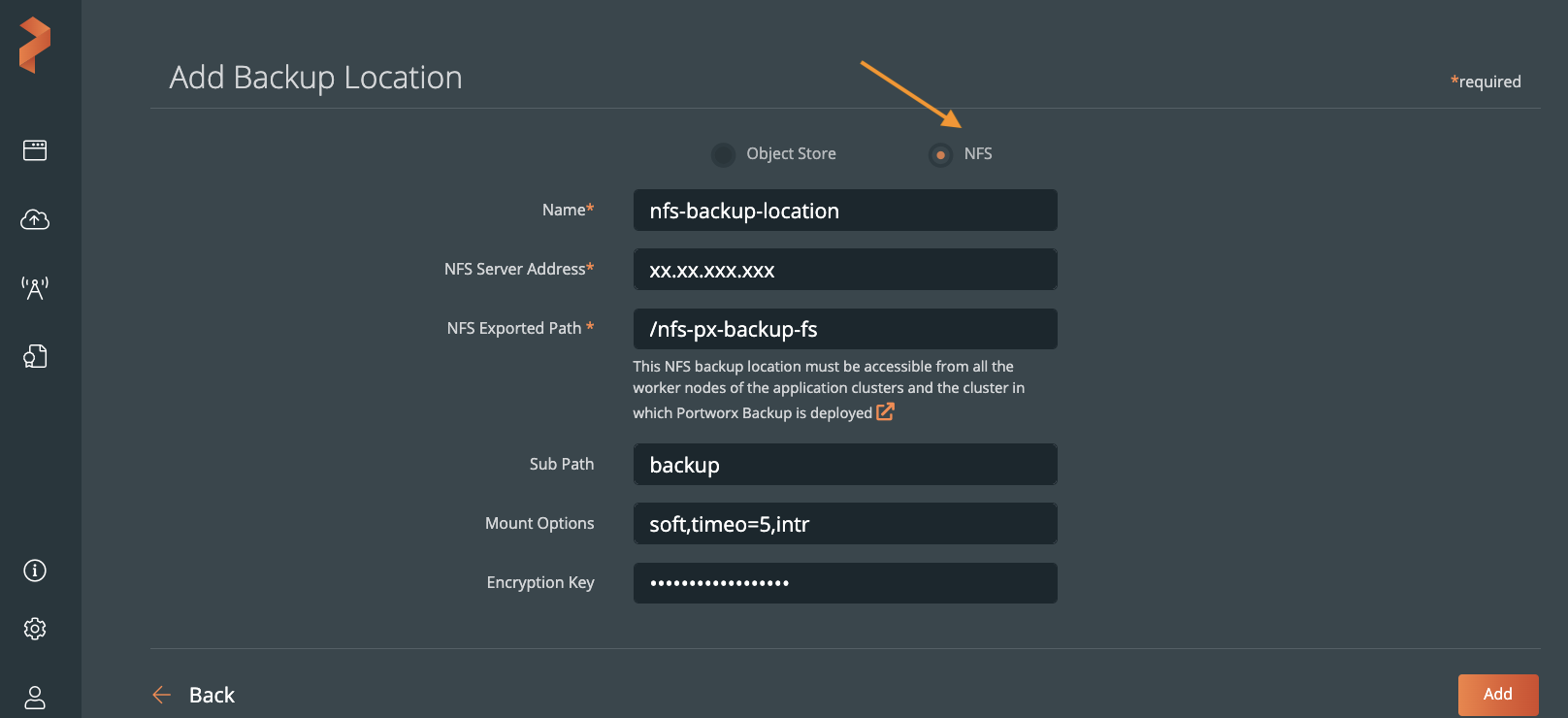This screenshot has height=718, width=1568.
Task: Click the info circle icon in sidebar
Action: [x=35, y=571]
